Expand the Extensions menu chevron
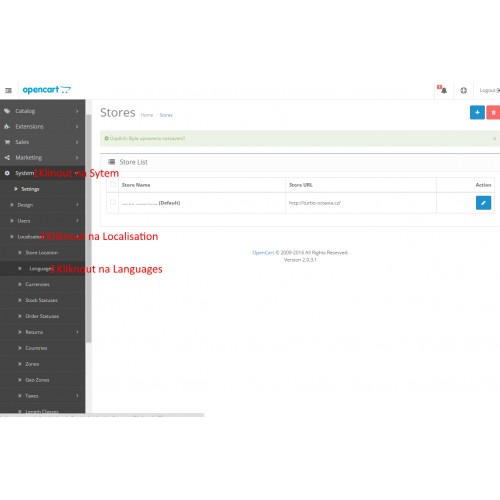This screenshot has width=500, height=500. click(77, 127)
